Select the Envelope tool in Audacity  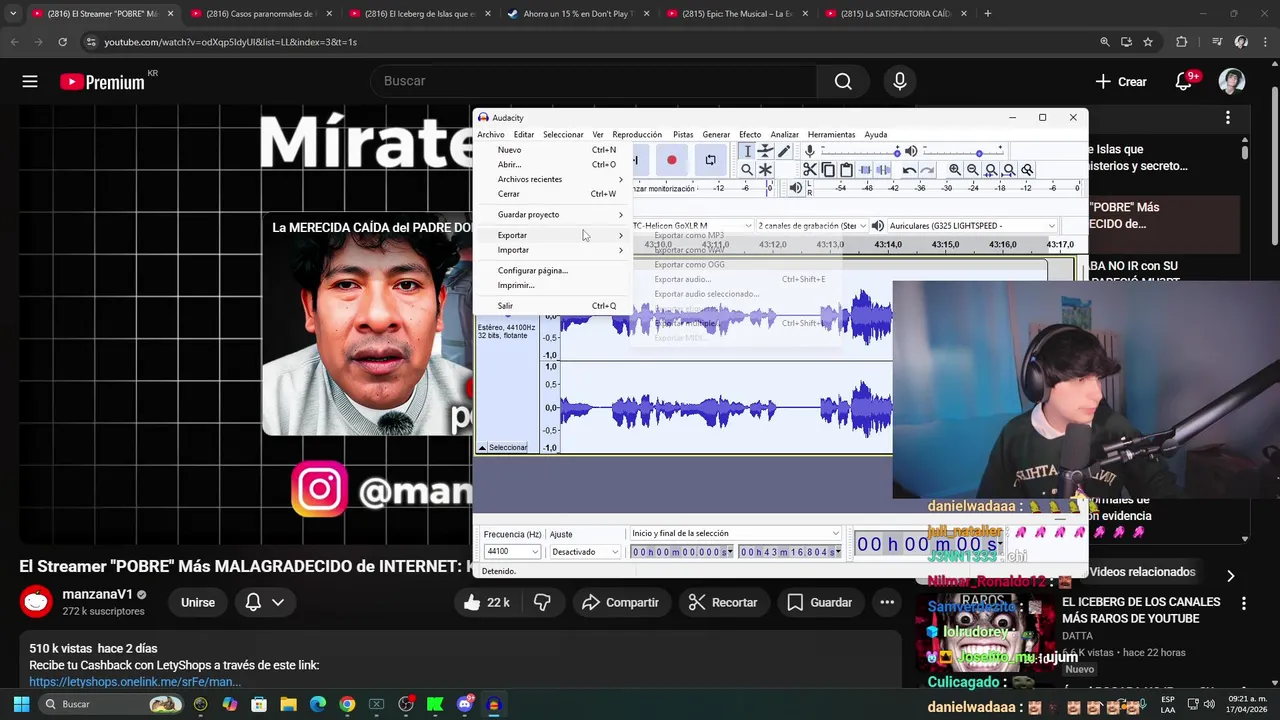[765, 151]
